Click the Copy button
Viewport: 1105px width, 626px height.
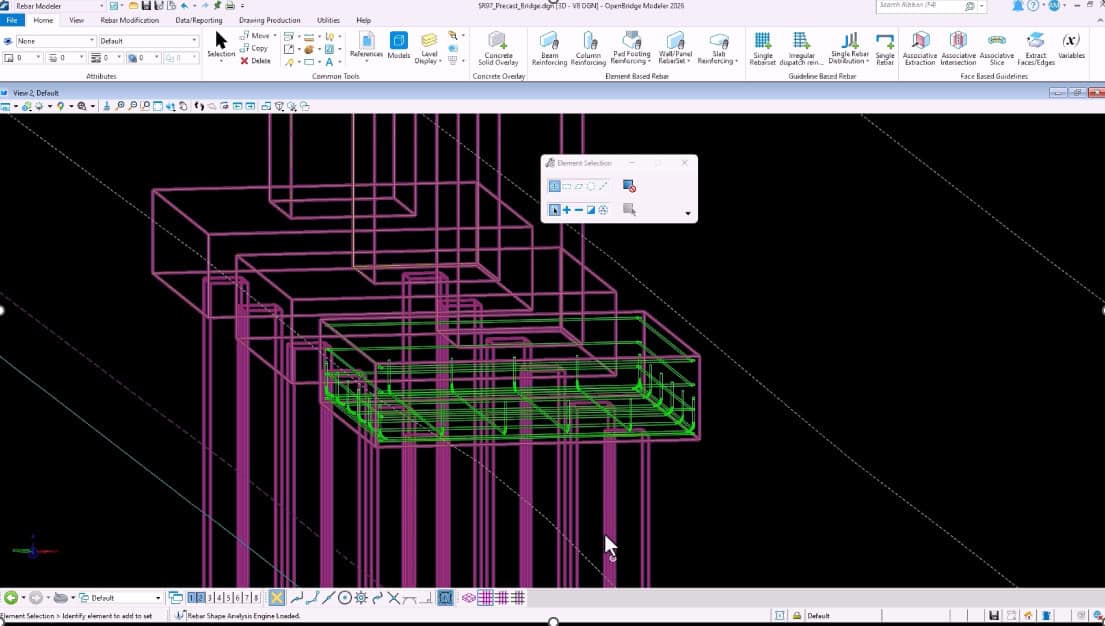[254, 48]
